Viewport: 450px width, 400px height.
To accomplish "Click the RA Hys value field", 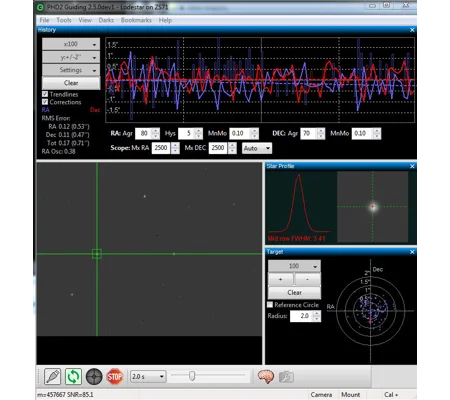I will 186,134.
